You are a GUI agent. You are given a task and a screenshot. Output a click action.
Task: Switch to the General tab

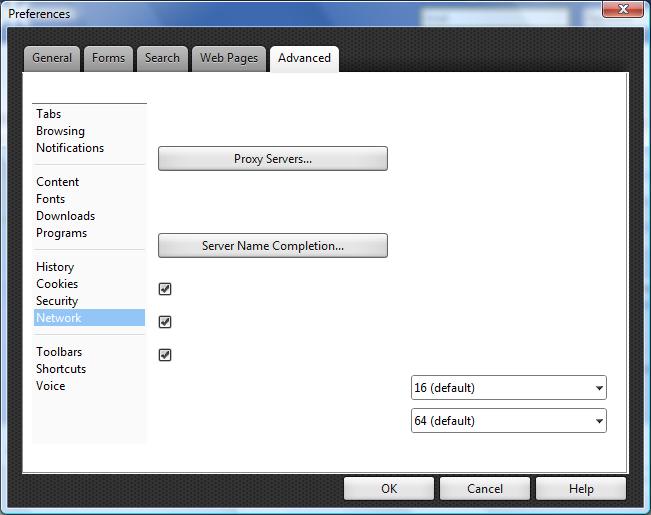[x=52, y=59]
